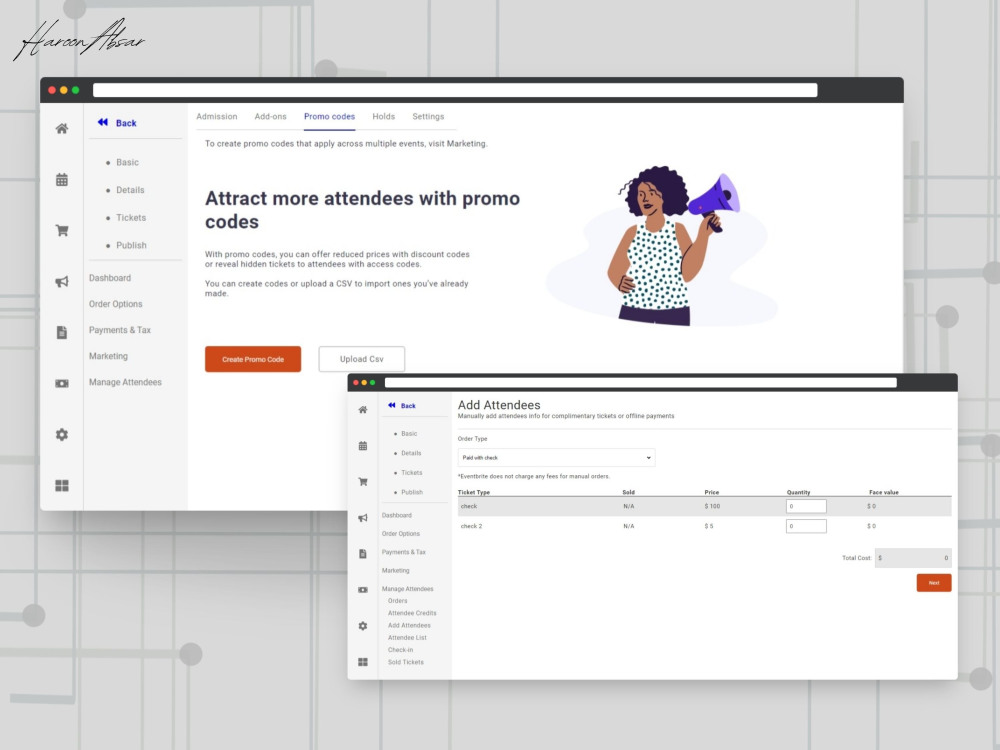The height and width of the screenshot is (750, 1000).
Task: Click the Upload Csv button
Action: [362, 359]
